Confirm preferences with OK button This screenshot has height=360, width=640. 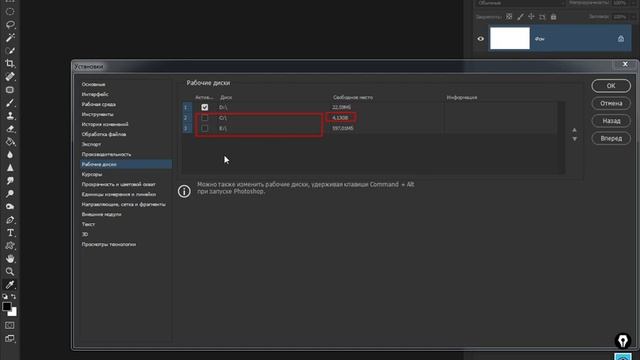point(611,86)
